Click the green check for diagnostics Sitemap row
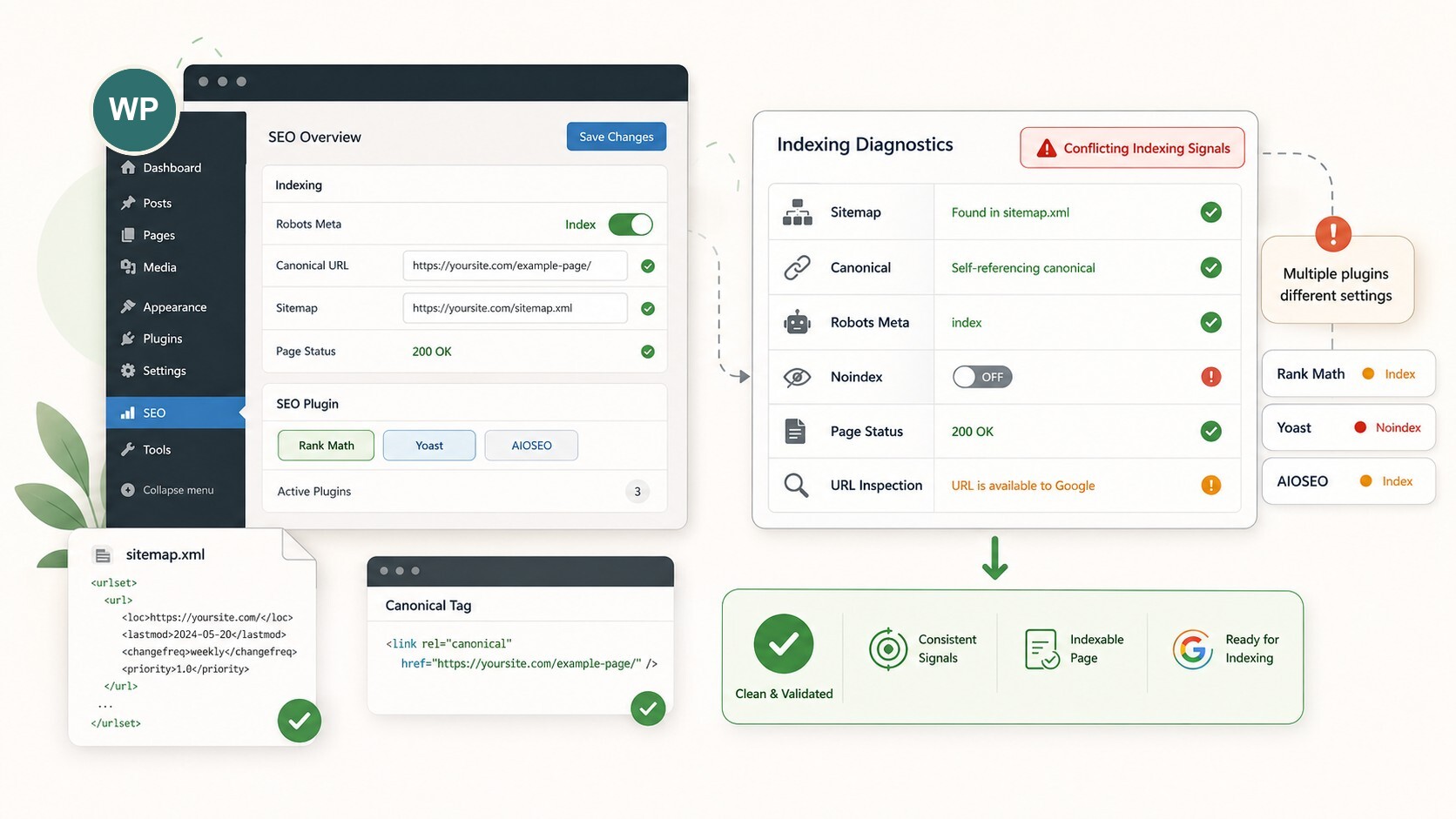The image size is (1456, 819). (x=1210, y=212)
